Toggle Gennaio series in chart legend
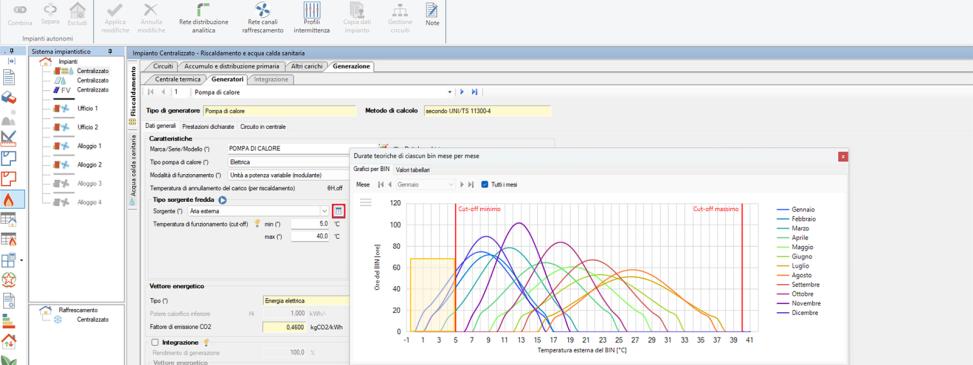 coord(797,210)
